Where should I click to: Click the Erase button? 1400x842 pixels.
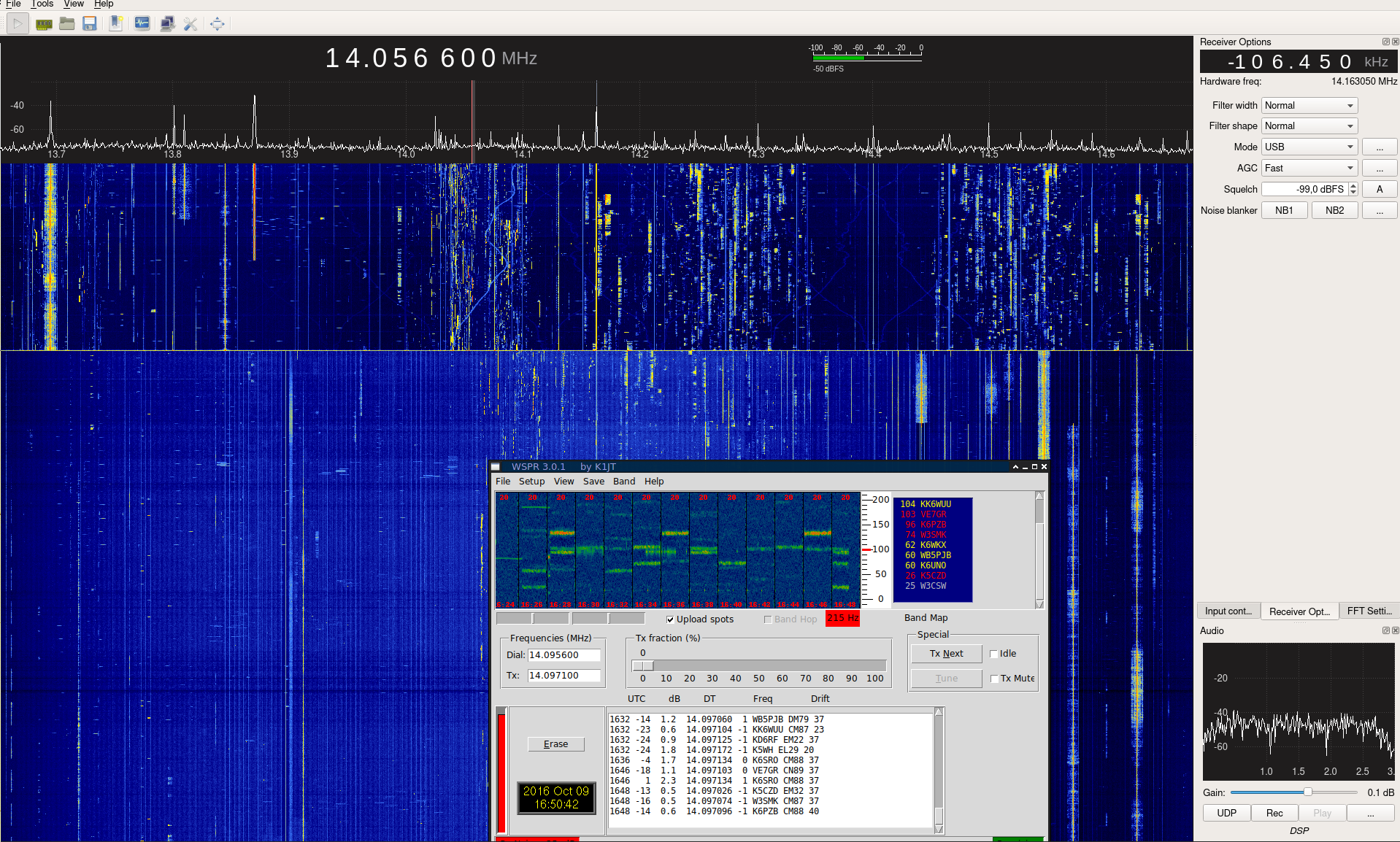pos(556,744)
